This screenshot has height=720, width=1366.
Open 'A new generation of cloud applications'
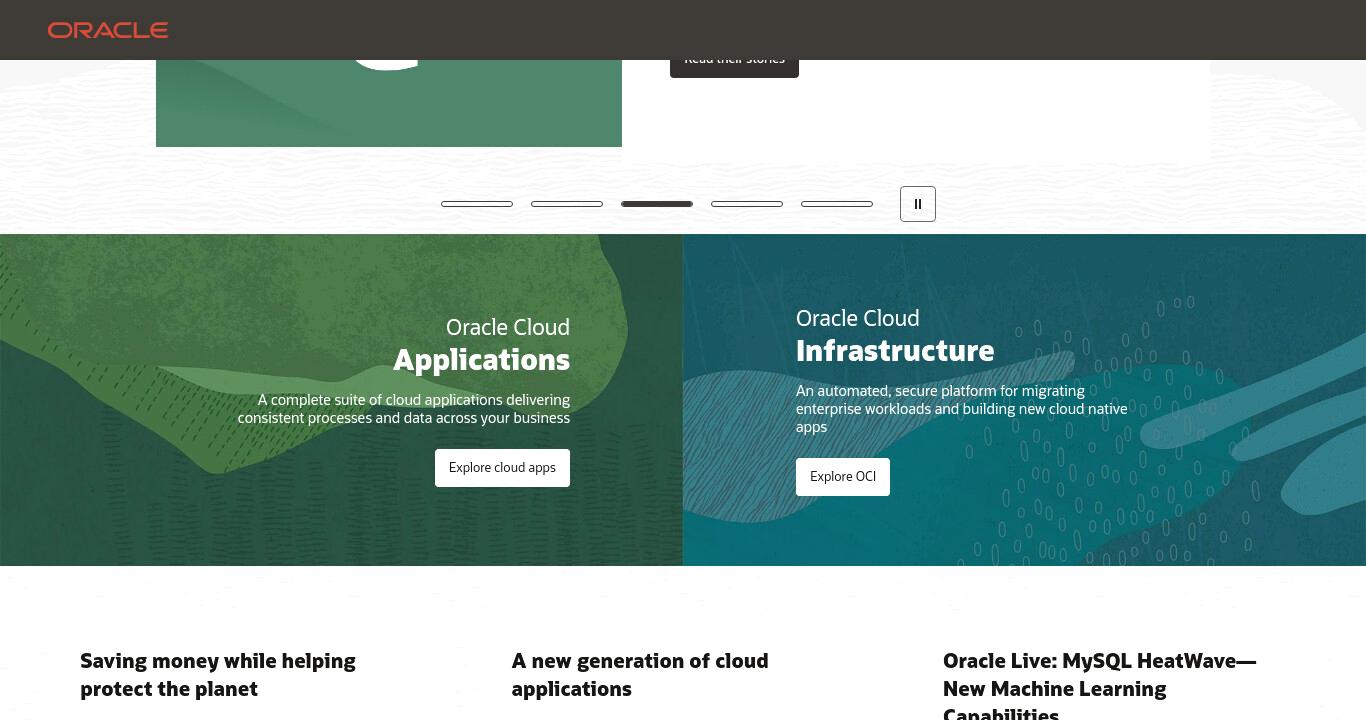640,675
